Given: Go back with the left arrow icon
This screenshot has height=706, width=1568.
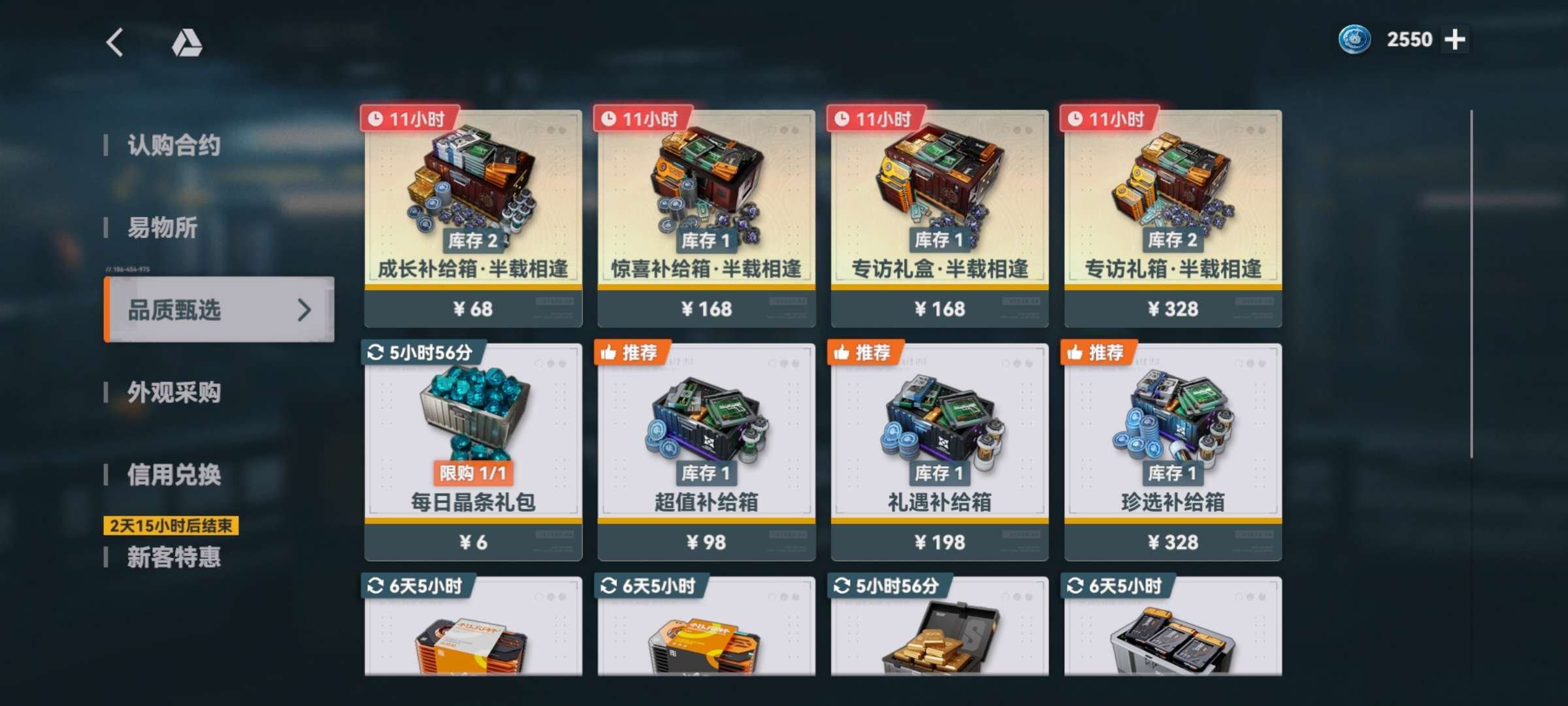Looking at the screenshot, I should tap(115, 42).
